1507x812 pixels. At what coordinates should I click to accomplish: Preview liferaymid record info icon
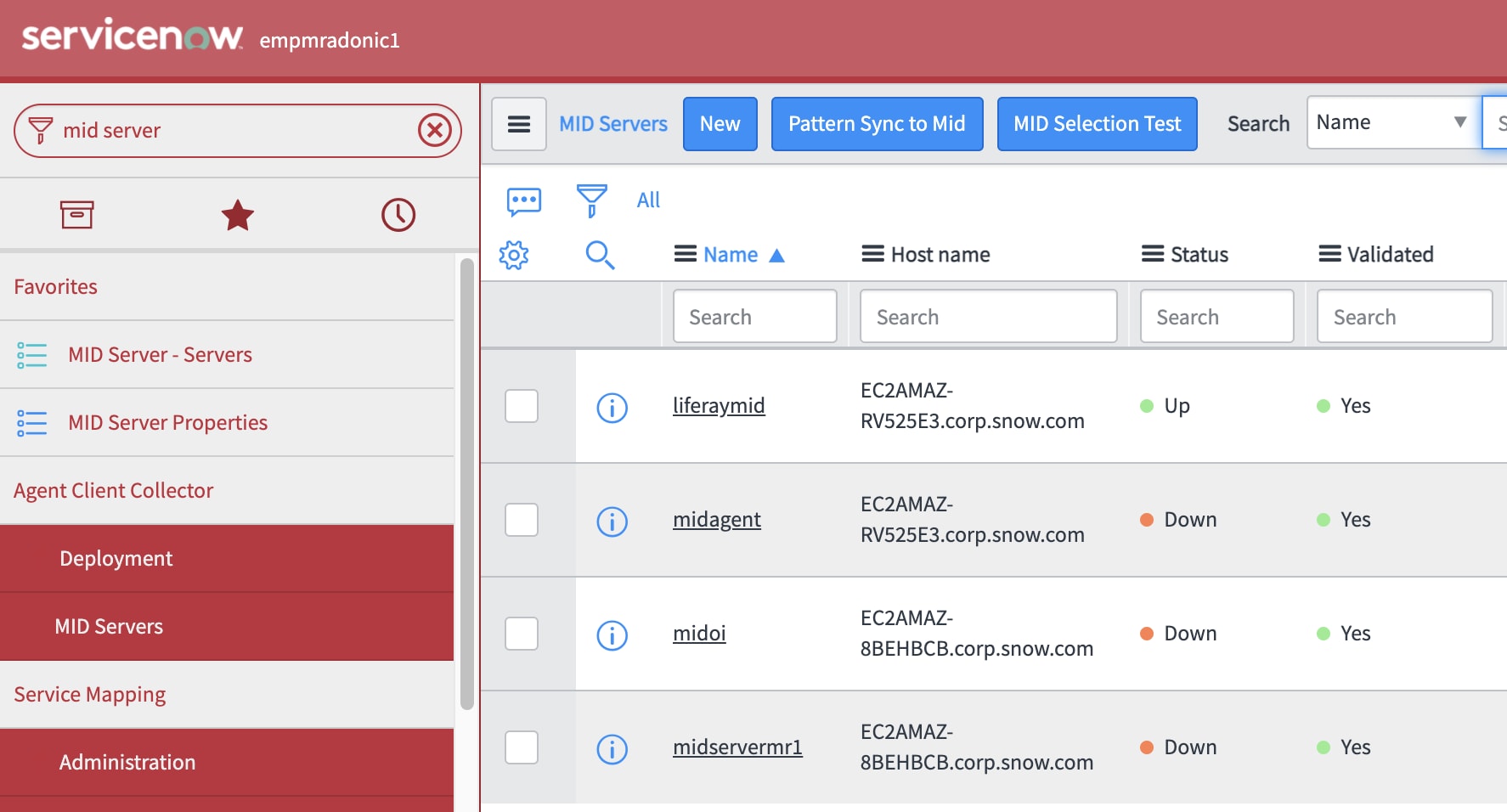612,408
